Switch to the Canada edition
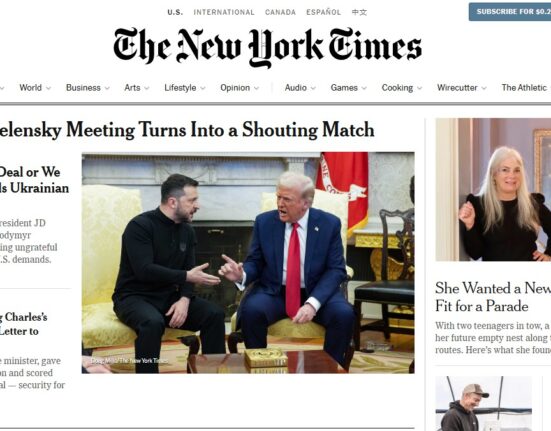 (280, 12)
